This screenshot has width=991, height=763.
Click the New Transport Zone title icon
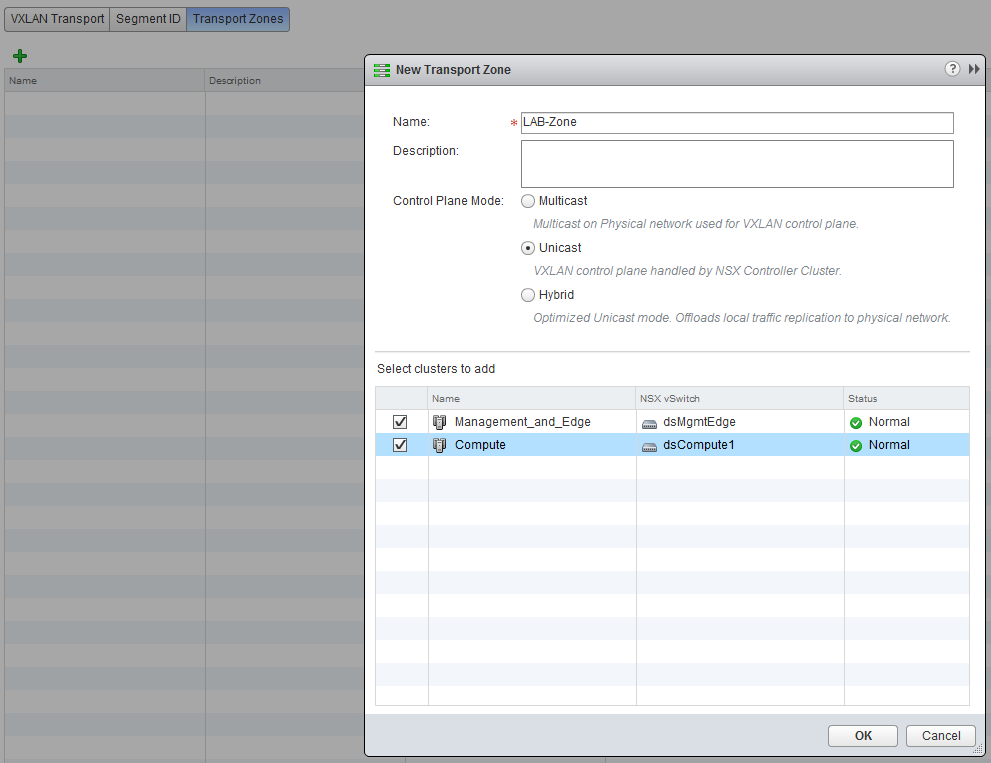(x=381, y=70)
